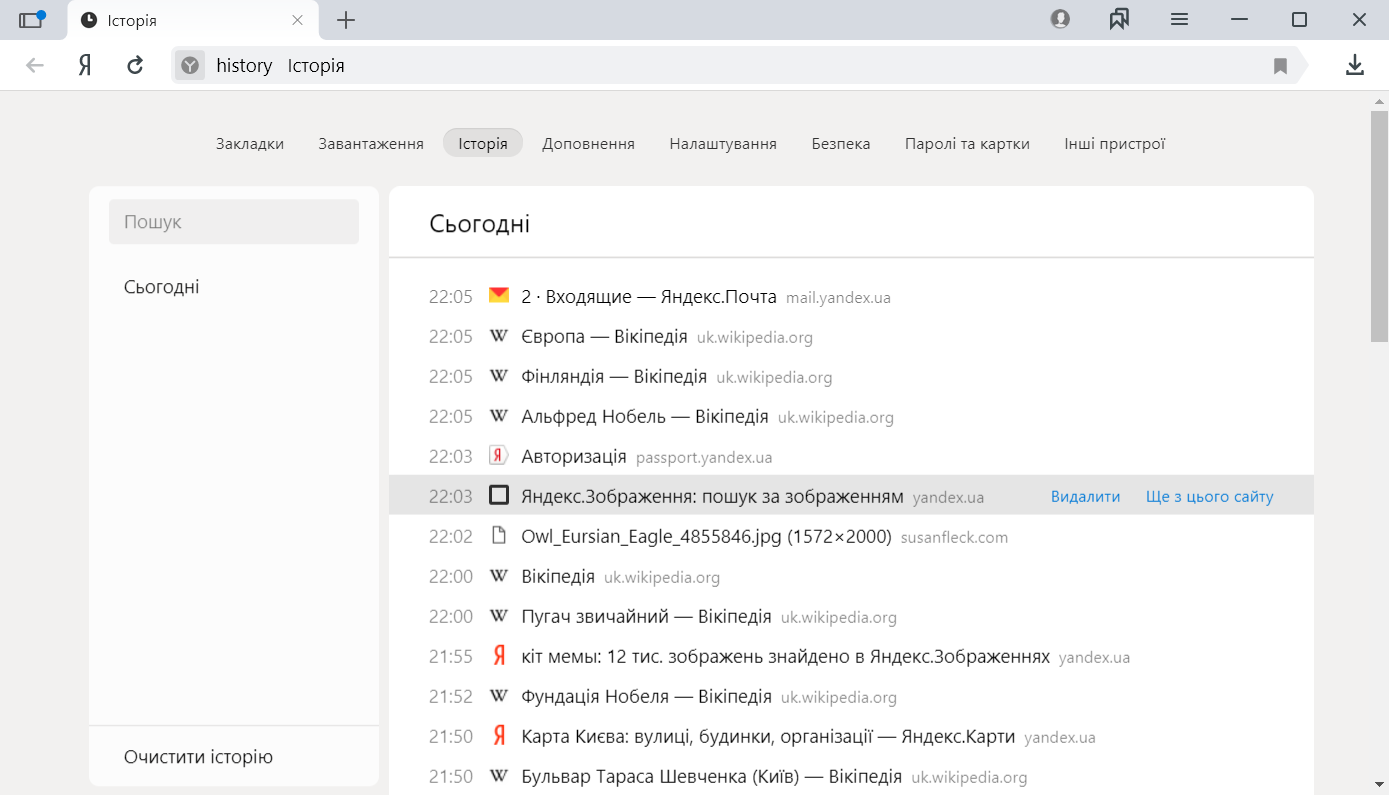Switch to the Закладки tab
Screen dimensions: 1390x795
tap(250, 143)
